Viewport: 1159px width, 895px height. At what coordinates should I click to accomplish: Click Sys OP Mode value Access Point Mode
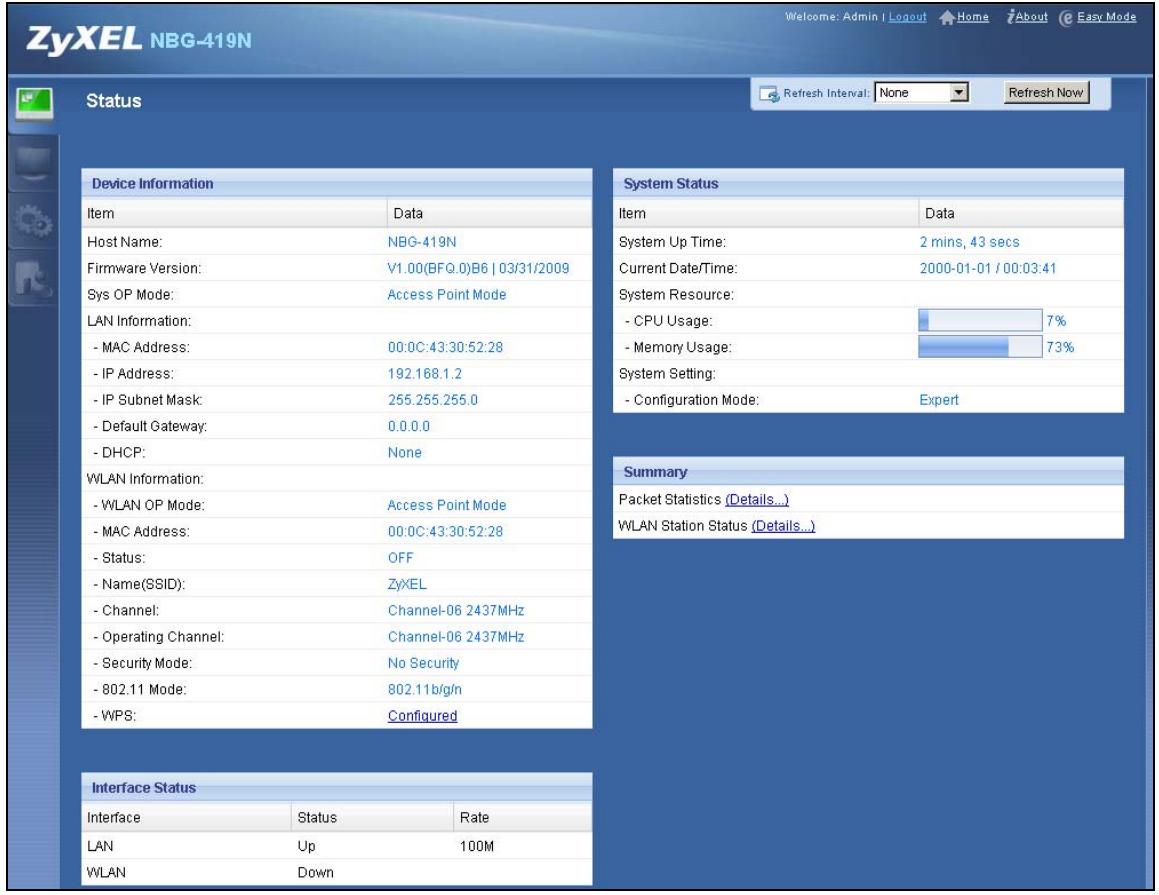[447, 295]
